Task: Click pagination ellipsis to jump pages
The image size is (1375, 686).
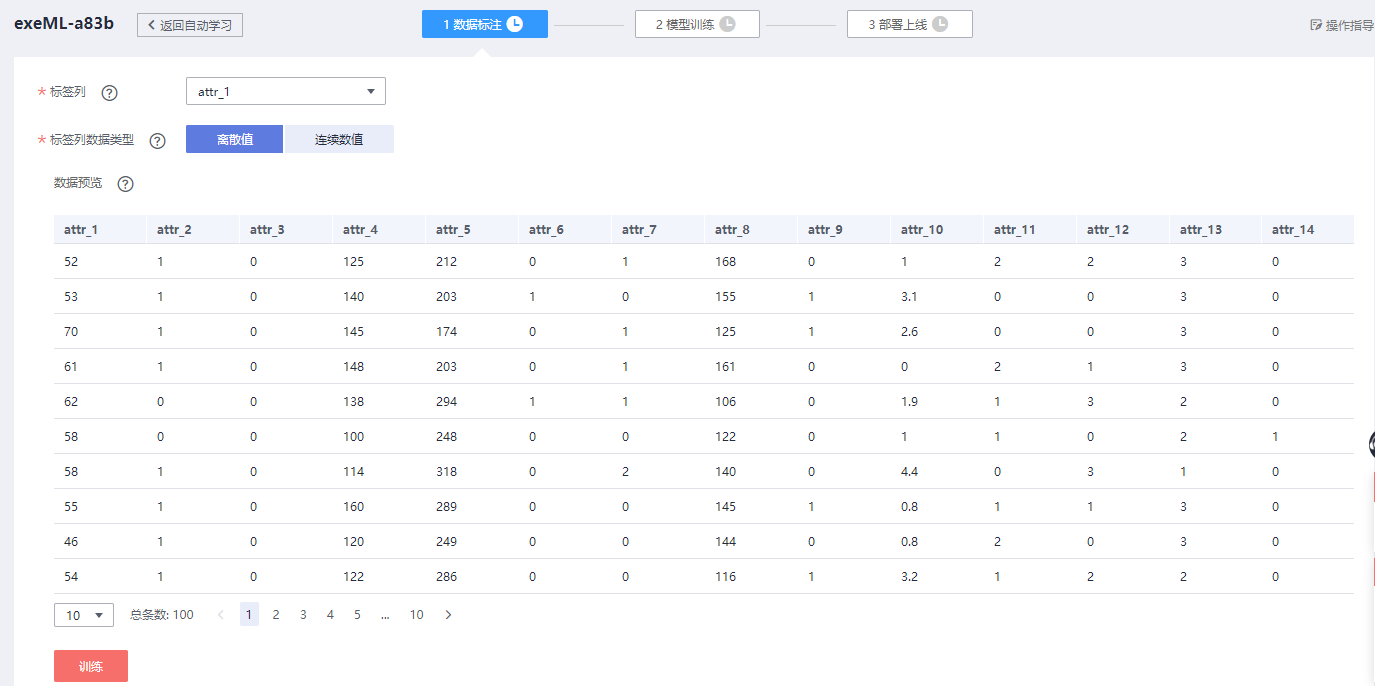Action: point(385,615)
